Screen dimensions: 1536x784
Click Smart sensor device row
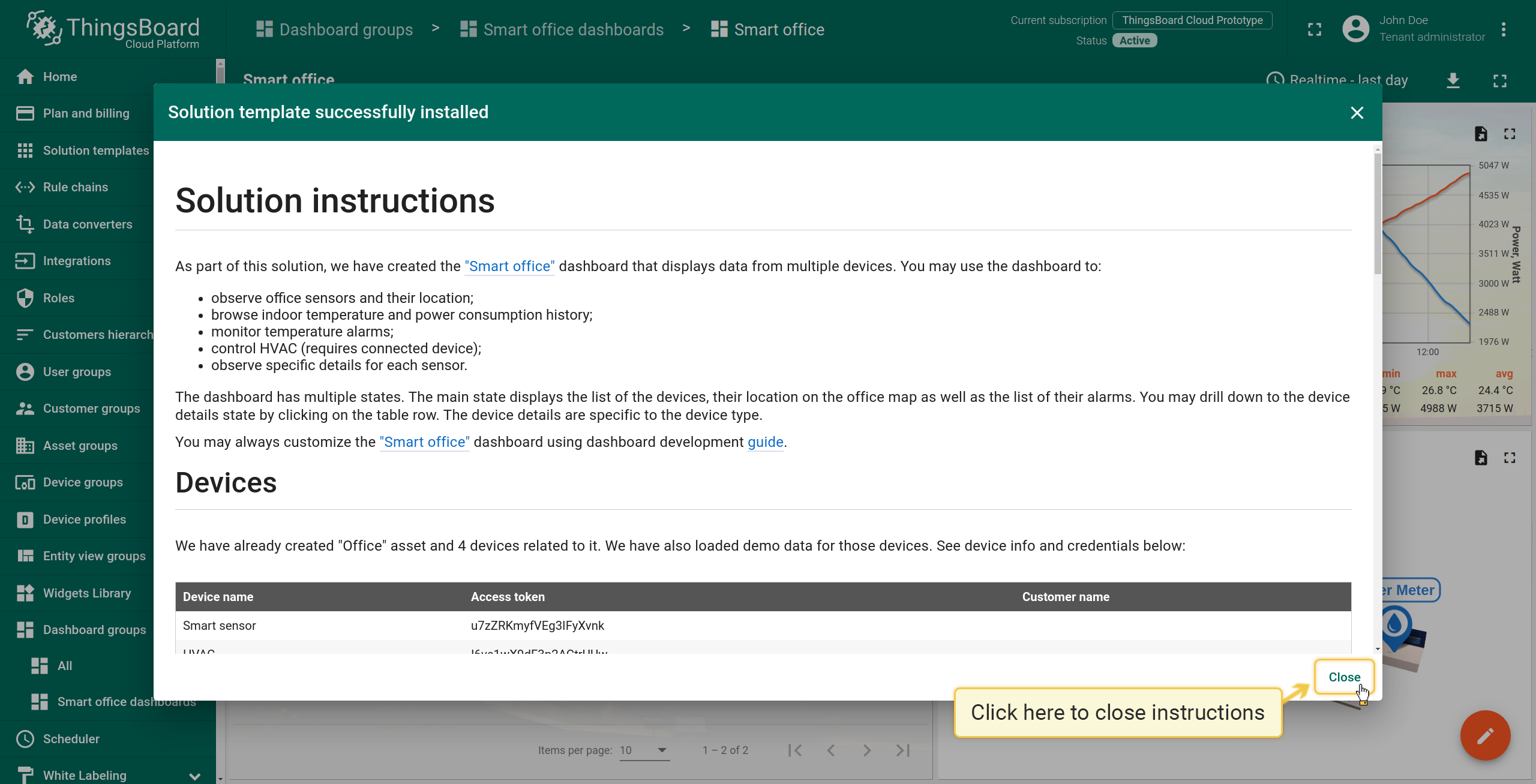763,626
